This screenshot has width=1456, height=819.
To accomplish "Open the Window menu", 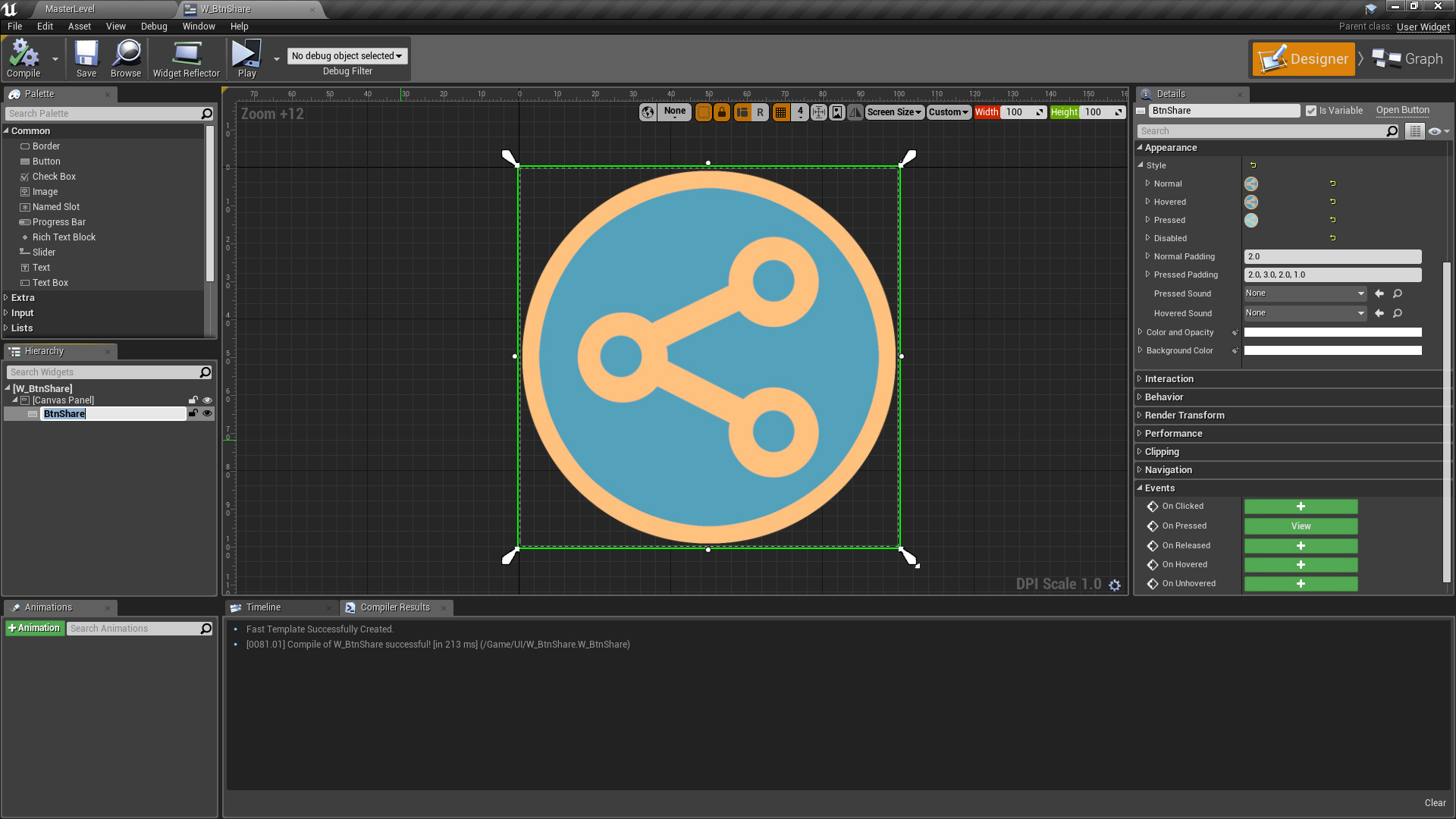I will 199,27.
